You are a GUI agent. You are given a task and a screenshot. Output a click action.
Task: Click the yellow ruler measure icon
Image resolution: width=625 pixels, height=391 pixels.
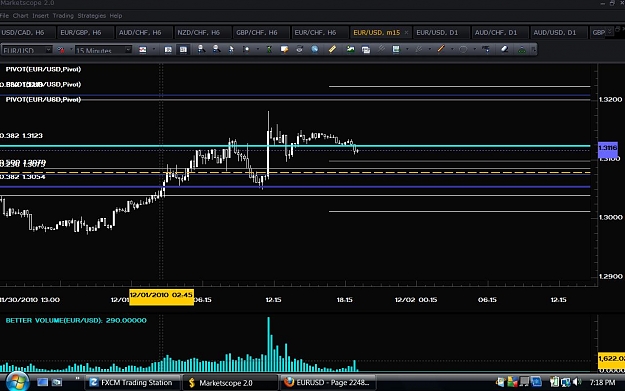click(x=332, y=49)
